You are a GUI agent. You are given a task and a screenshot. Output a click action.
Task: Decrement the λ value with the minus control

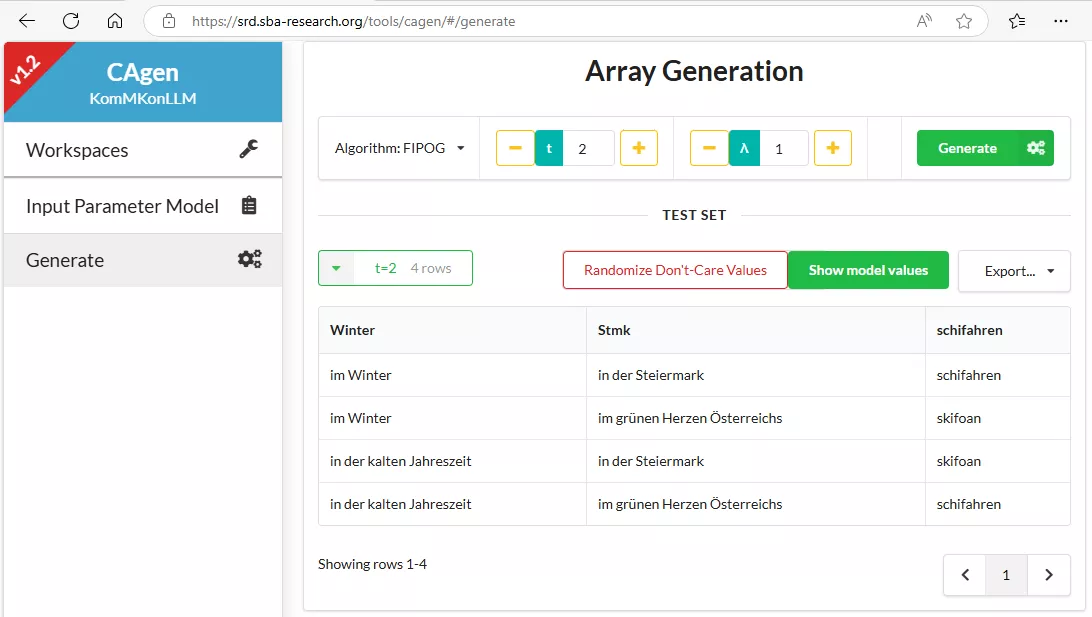(x=709, y=147)
